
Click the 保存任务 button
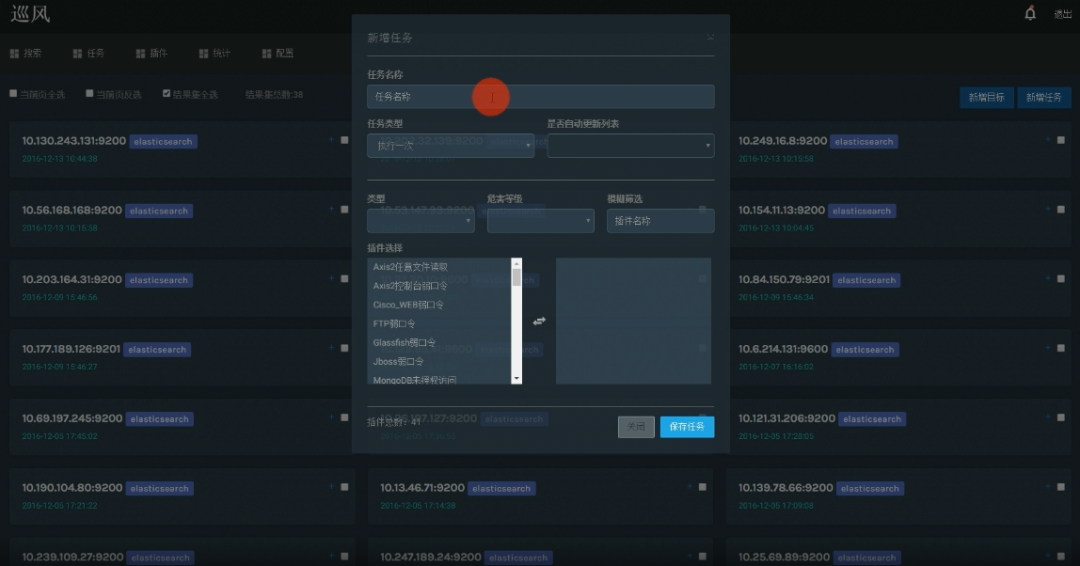pyautogui.click(x=687, y=427)
